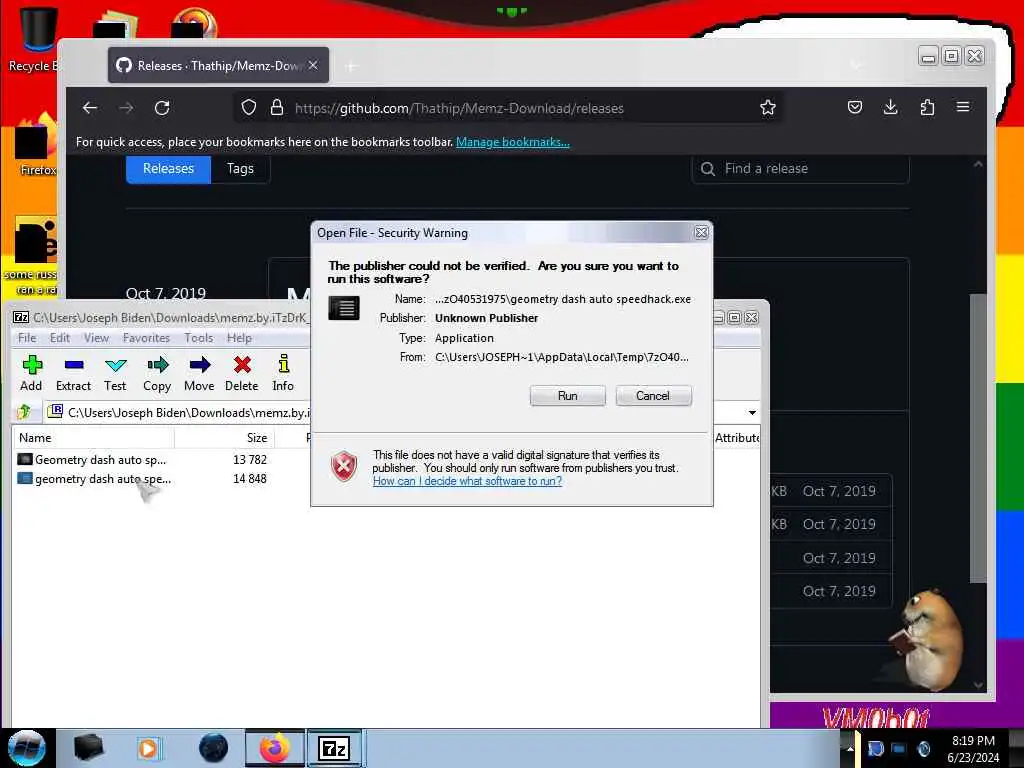Click the Save to Pocket icon

tap(855, 107)
